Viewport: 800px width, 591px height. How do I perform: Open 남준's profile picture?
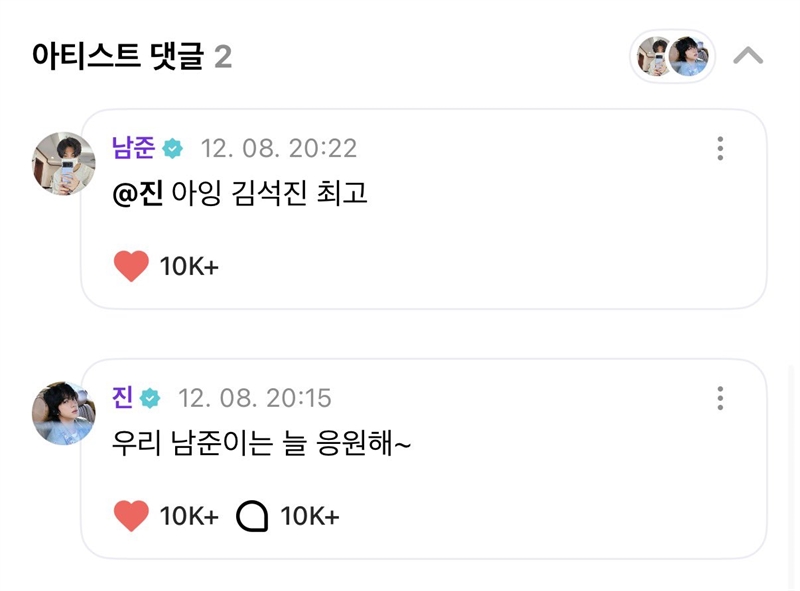click(x=64, y=163)
